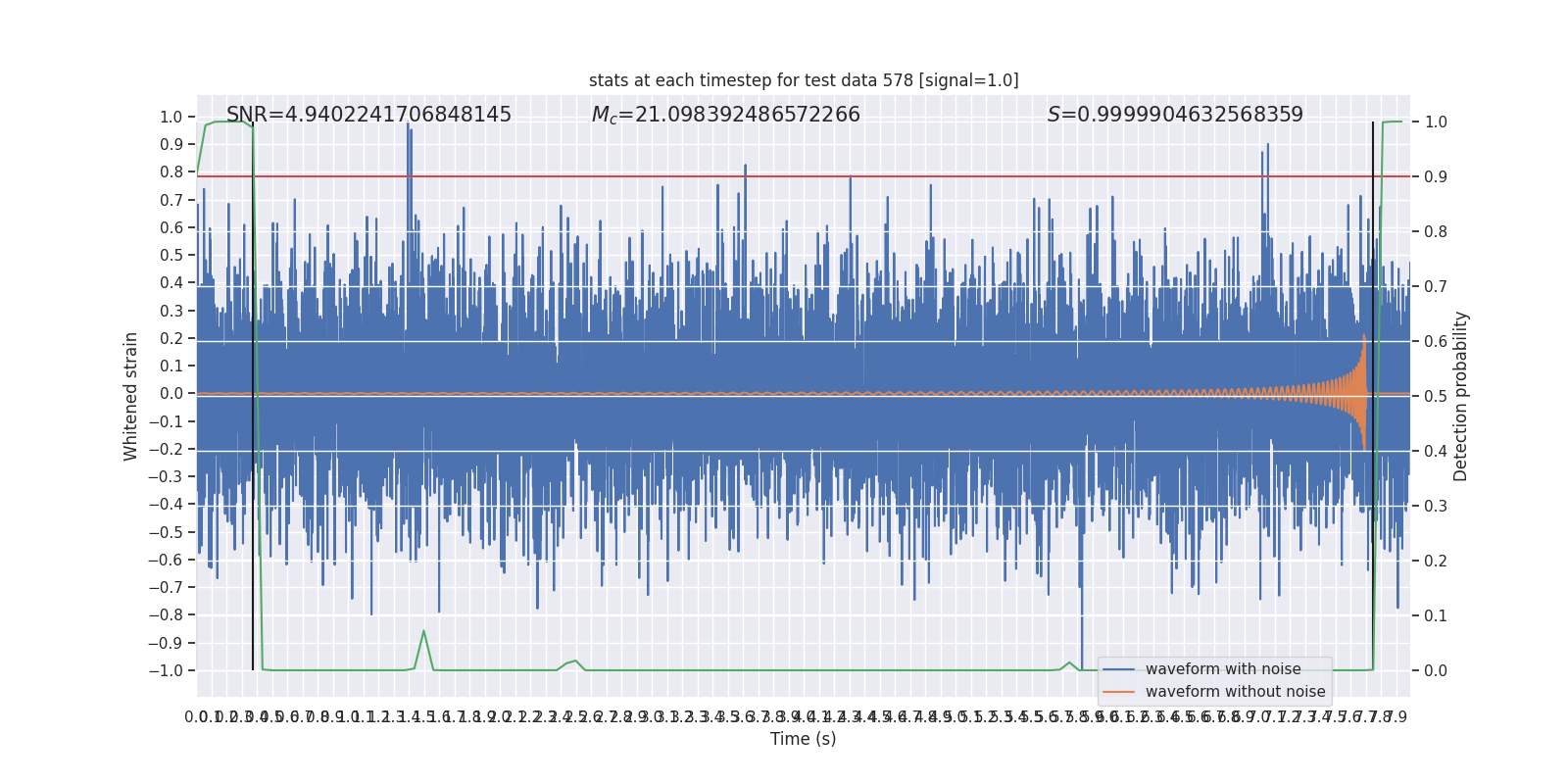
Task: Click Detection probability tick label 0.3
Action: (x=1436, y=506)
